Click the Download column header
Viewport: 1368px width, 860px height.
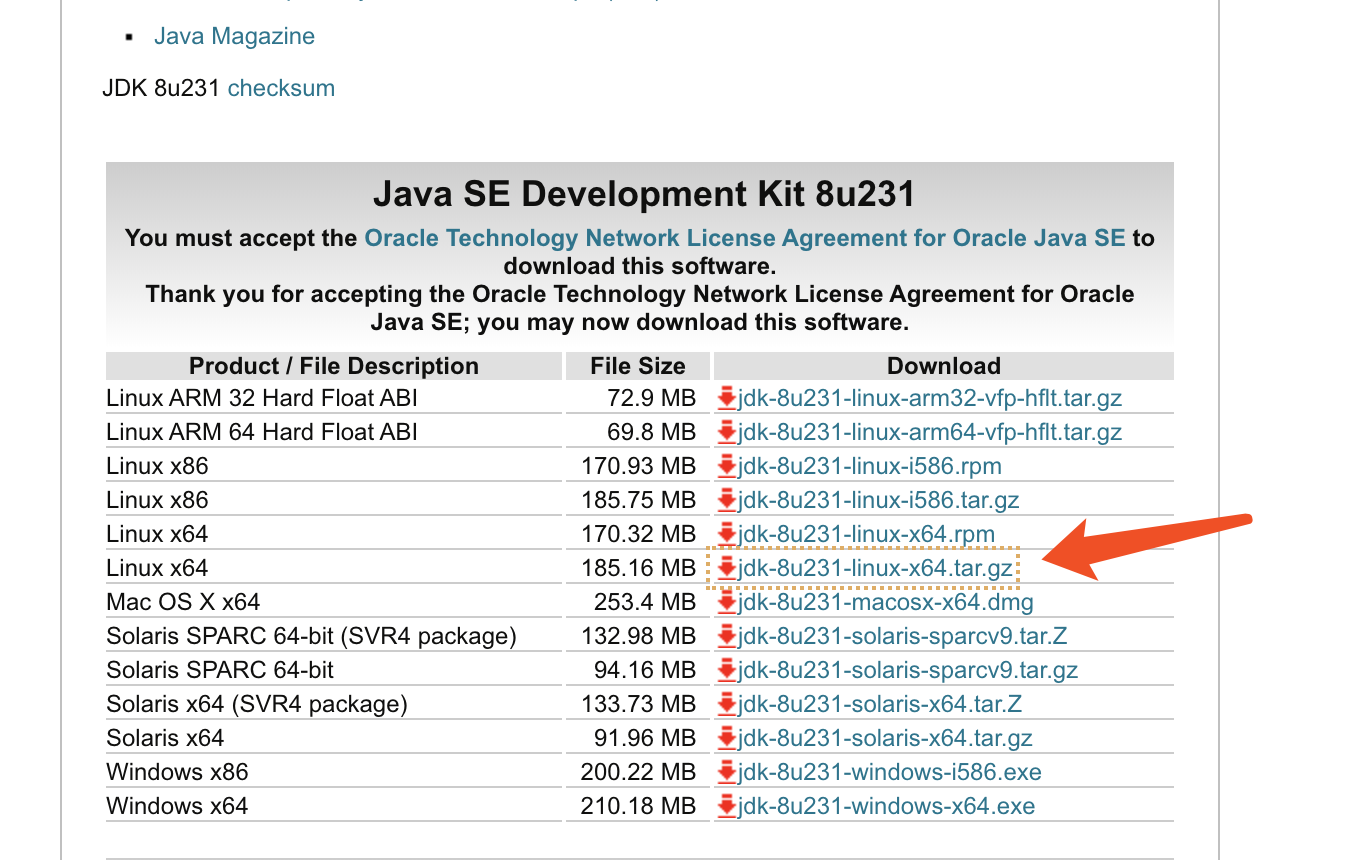pyautogui.click(x=942, y=365)
